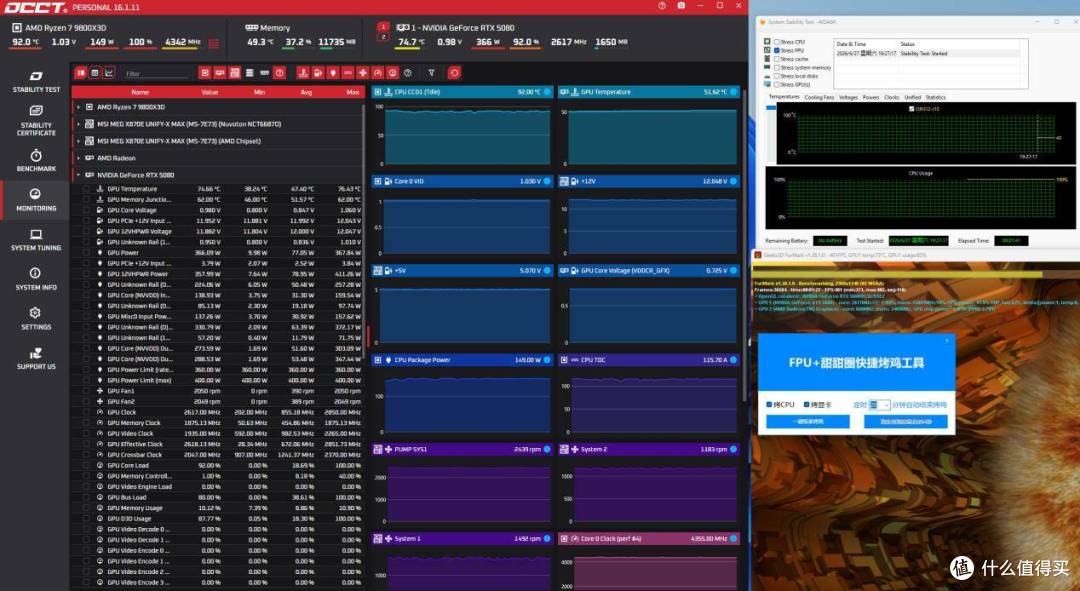Expand MSI MEG X870E Nuvoton NCT6687D node
Image resolution: width=1080 pixels, height=591 pixels.
tap(79, 124)
